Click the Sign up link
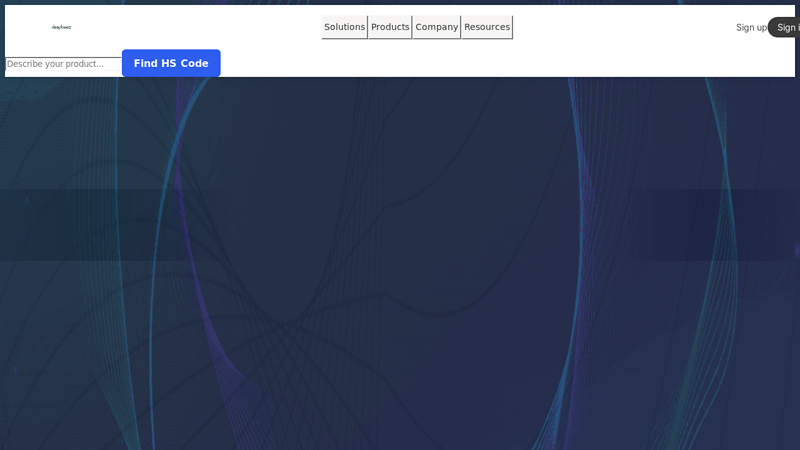 (751, 28)
